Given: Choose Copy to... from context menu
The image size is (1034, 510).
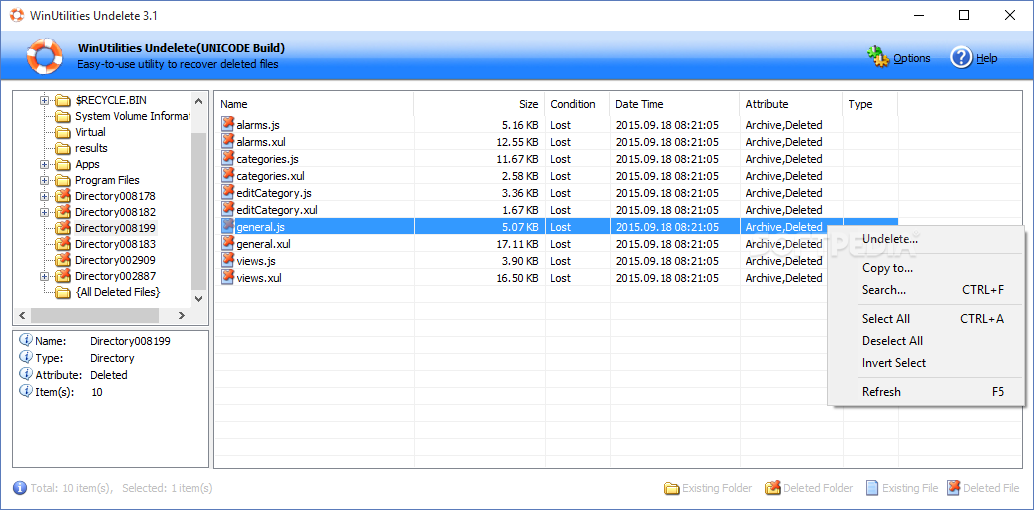Looking at the screenshot, I should coord(926,268).
